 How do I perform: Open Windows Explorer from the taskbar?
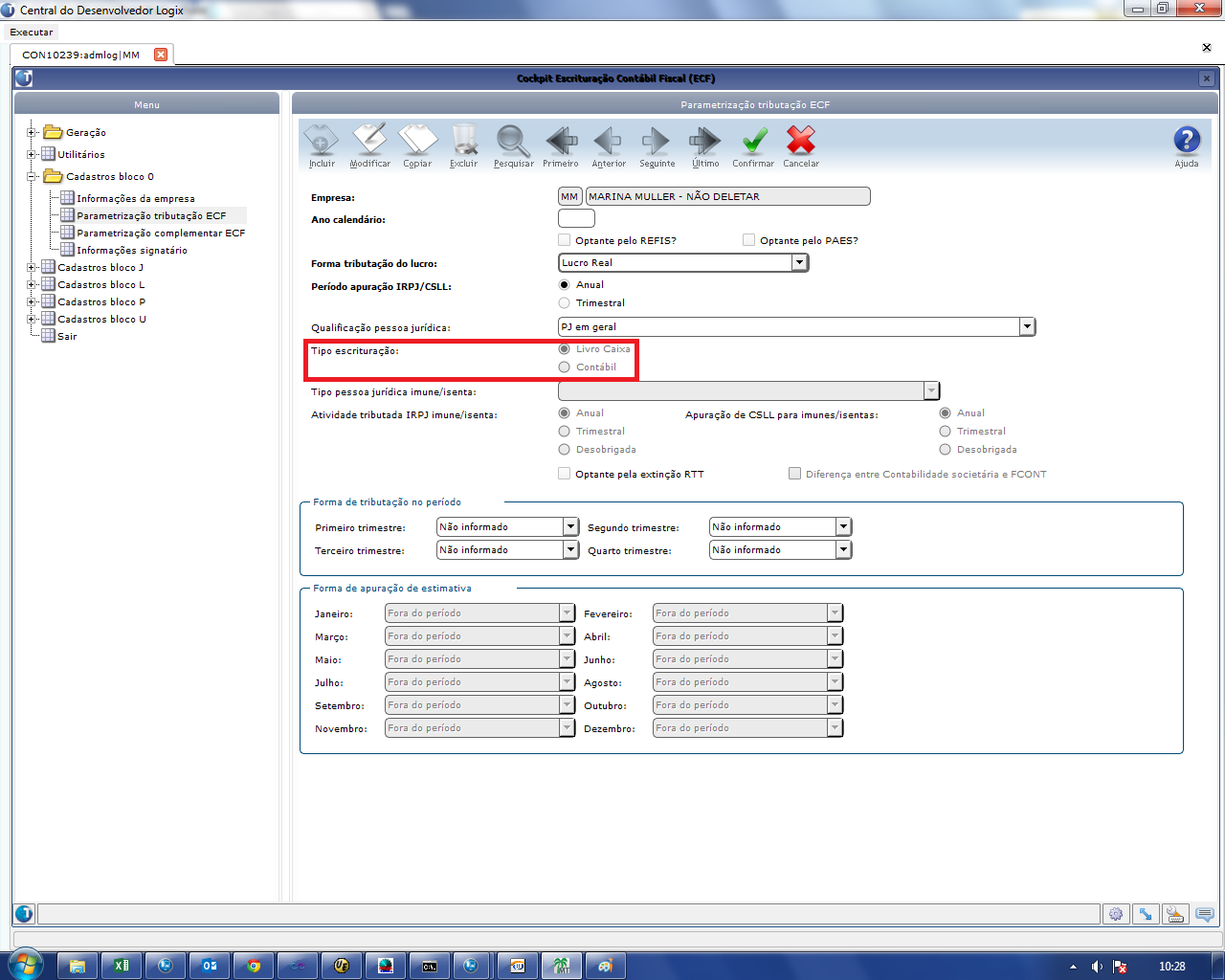click(78, 966)
